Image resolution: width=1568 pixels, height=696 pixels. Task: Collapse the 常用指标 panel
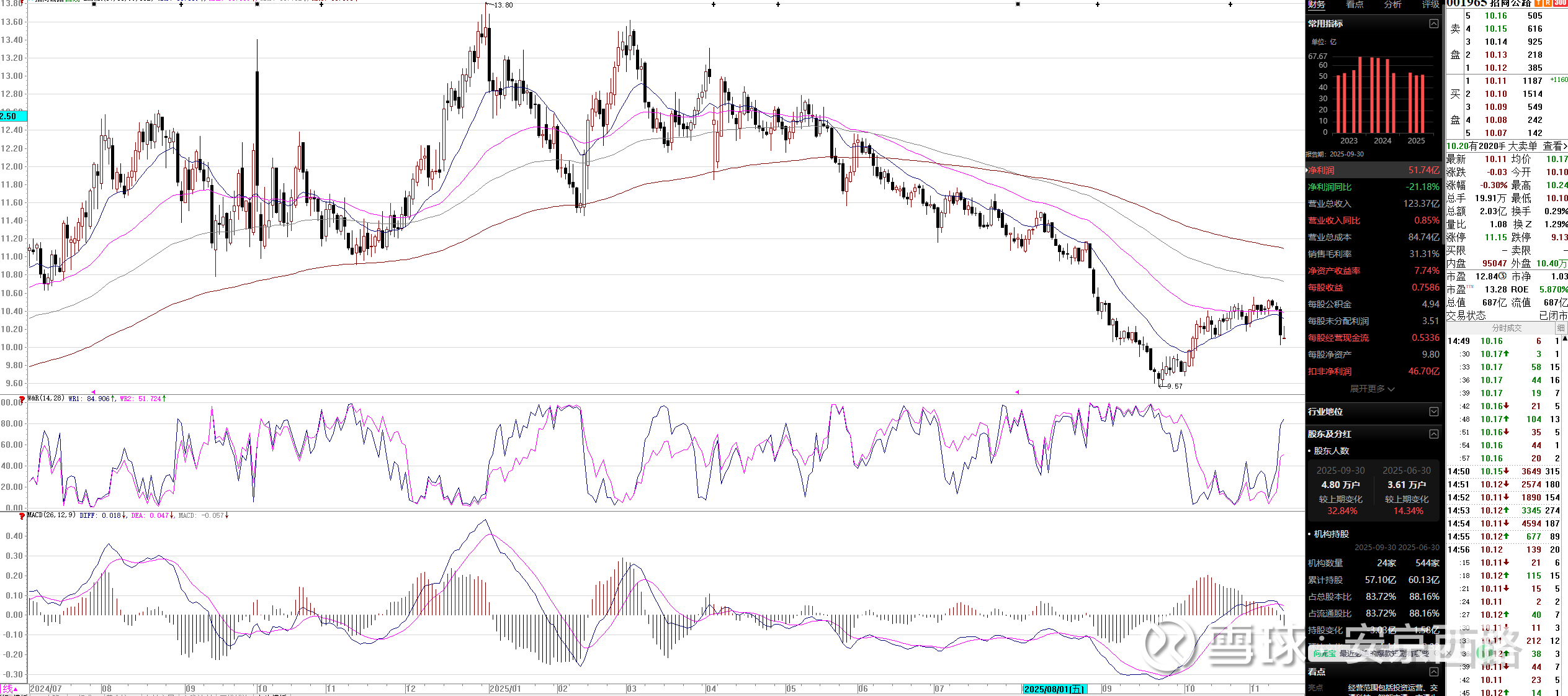[1433, 24]
